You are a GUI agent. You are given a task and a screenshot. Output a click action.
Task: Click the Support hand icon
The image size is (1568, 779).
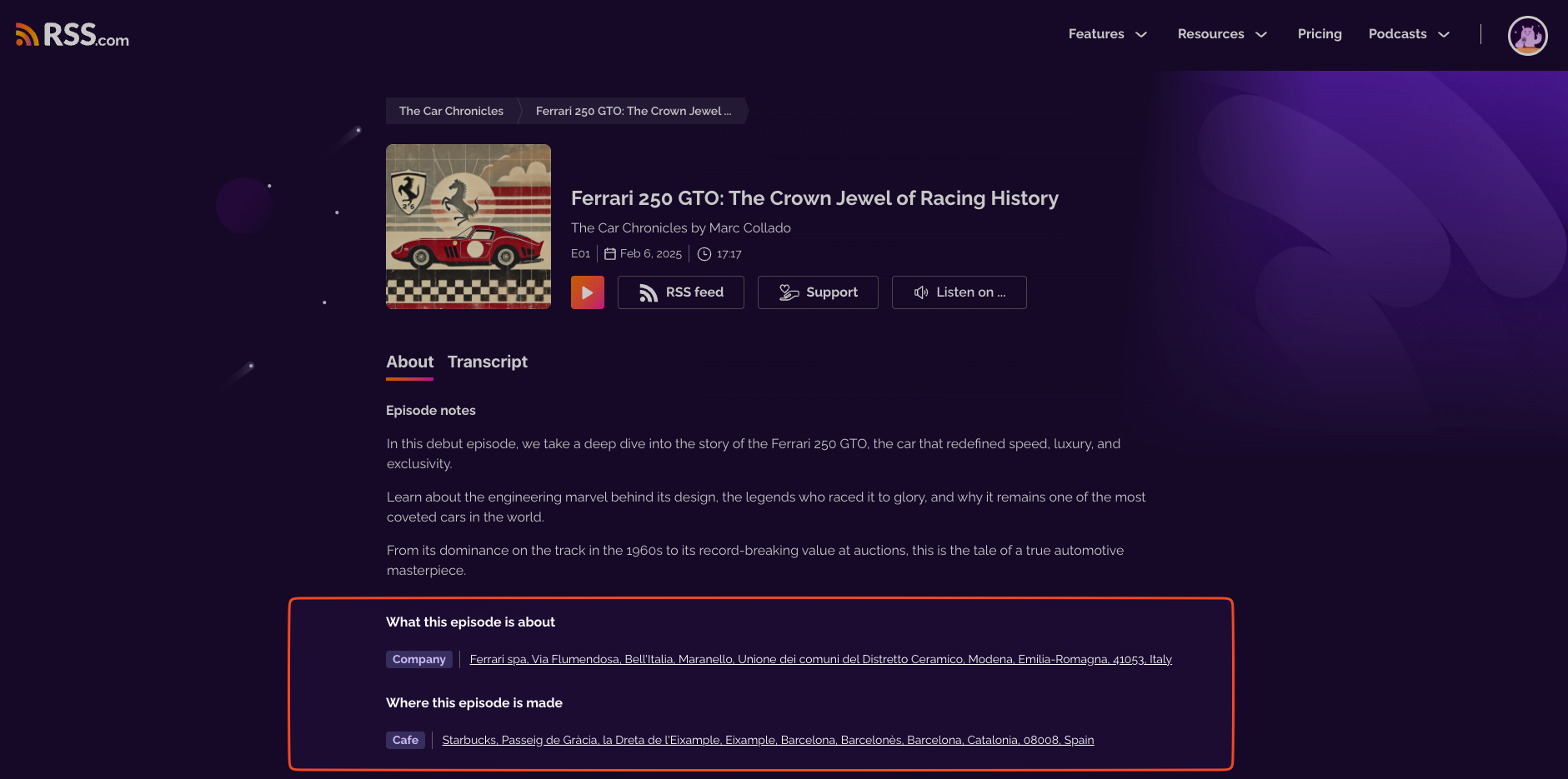pos(789,292)
